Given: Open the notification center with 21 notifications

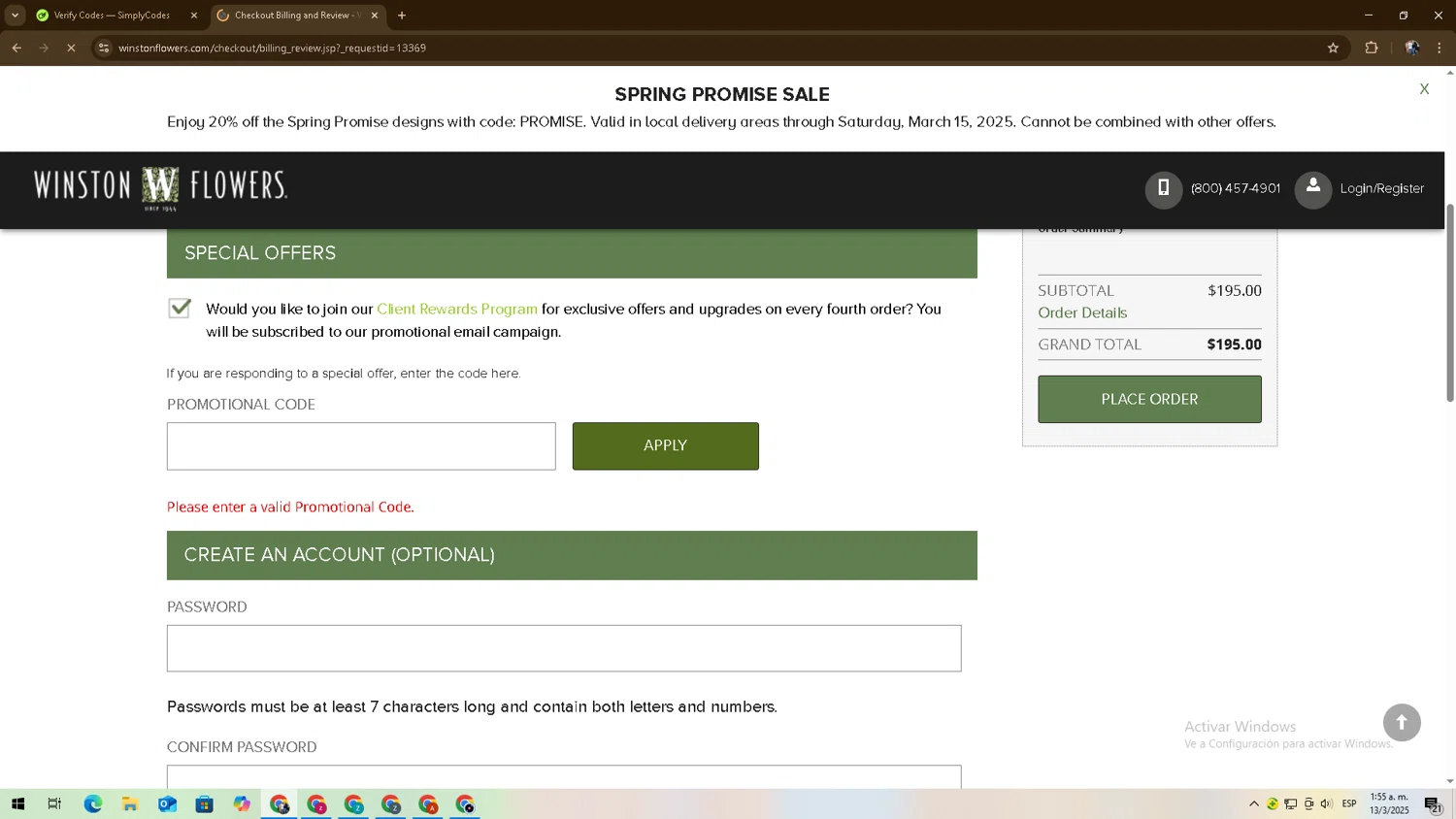Looking at the screenshot, I should tap(1434, 803).
